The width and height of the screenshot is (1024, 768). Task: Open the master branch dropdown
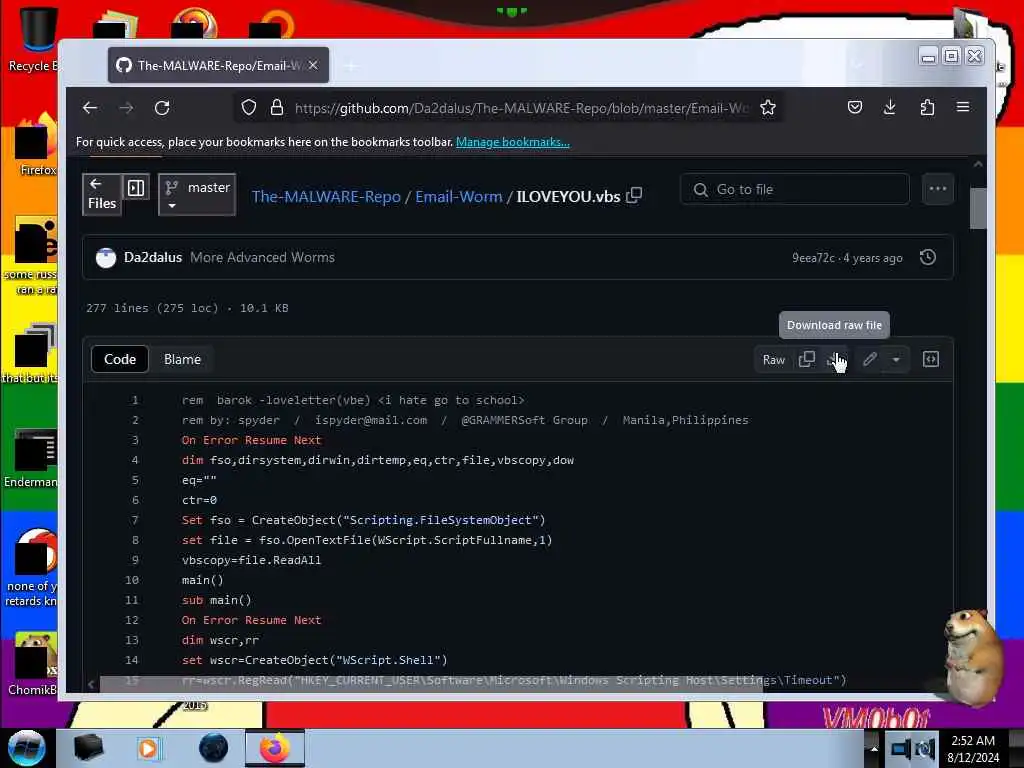[197, 195]
